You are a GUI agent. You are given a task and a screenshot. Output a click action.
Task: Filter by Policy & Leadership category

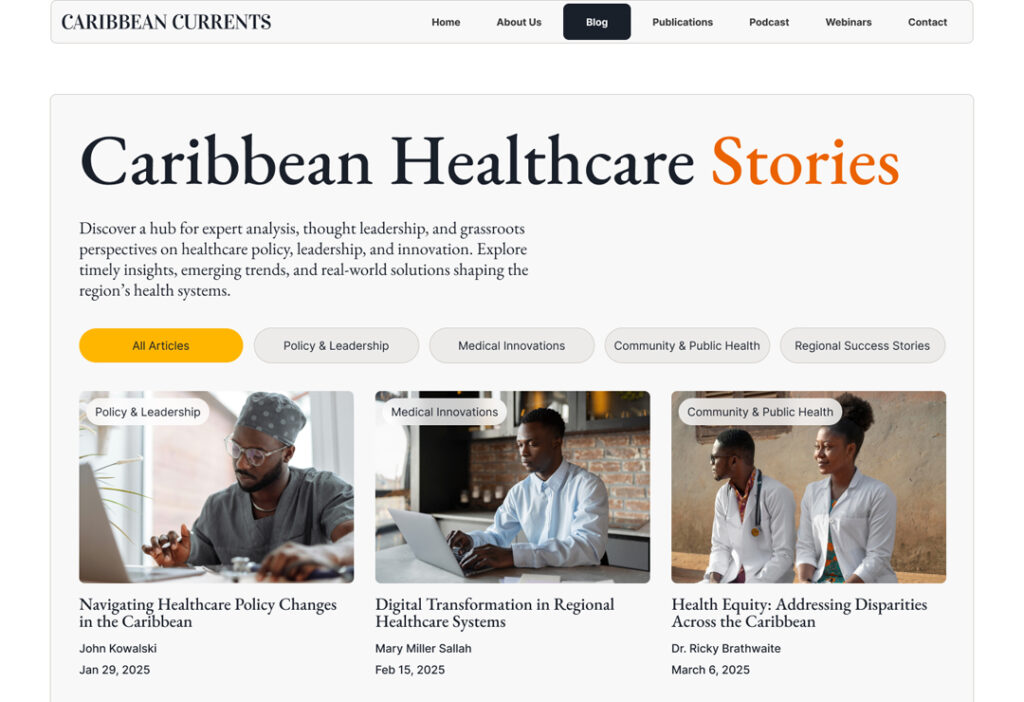coord(336,345)
